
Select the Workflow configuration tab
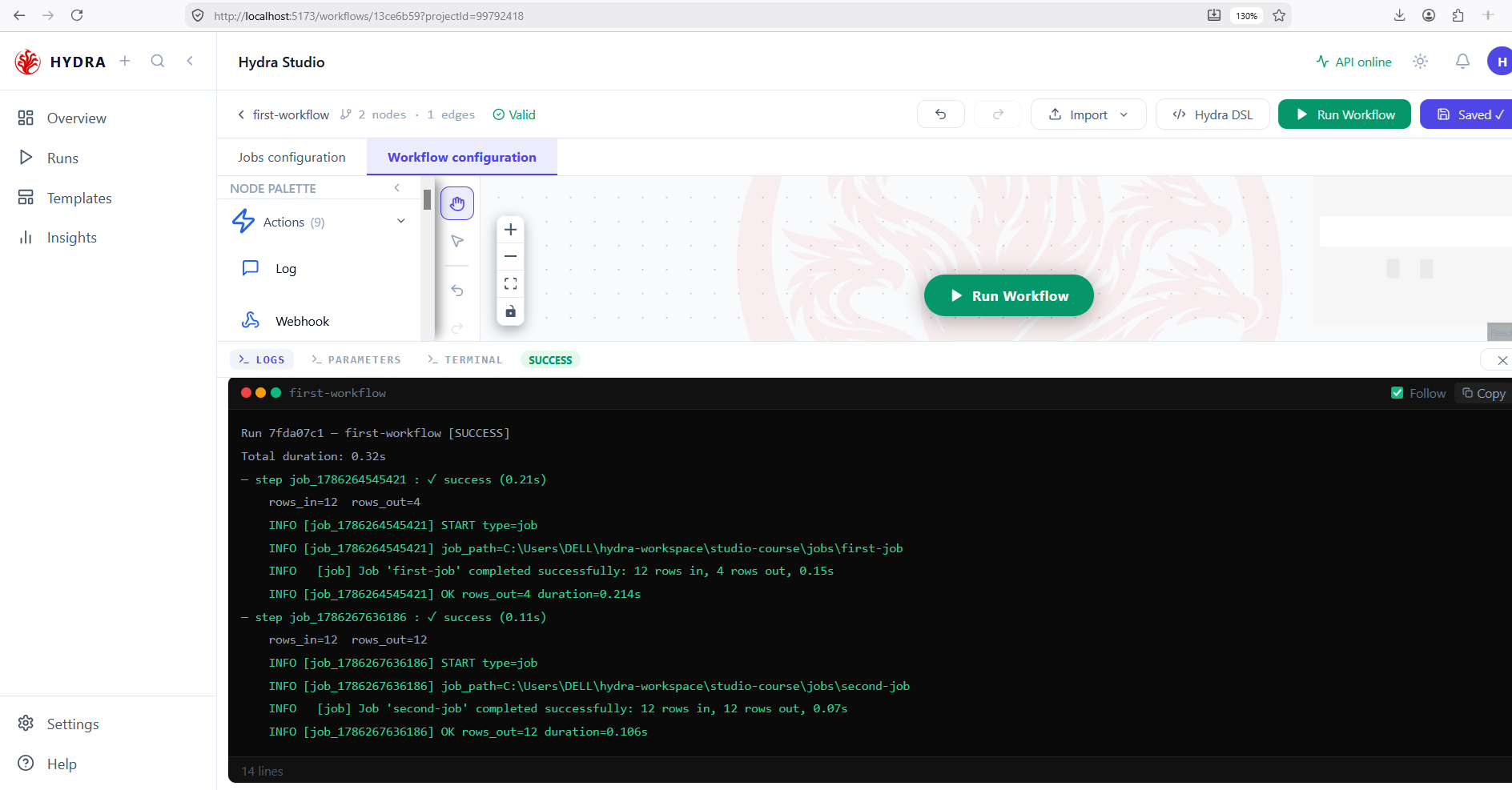click(x=462, y=158)
